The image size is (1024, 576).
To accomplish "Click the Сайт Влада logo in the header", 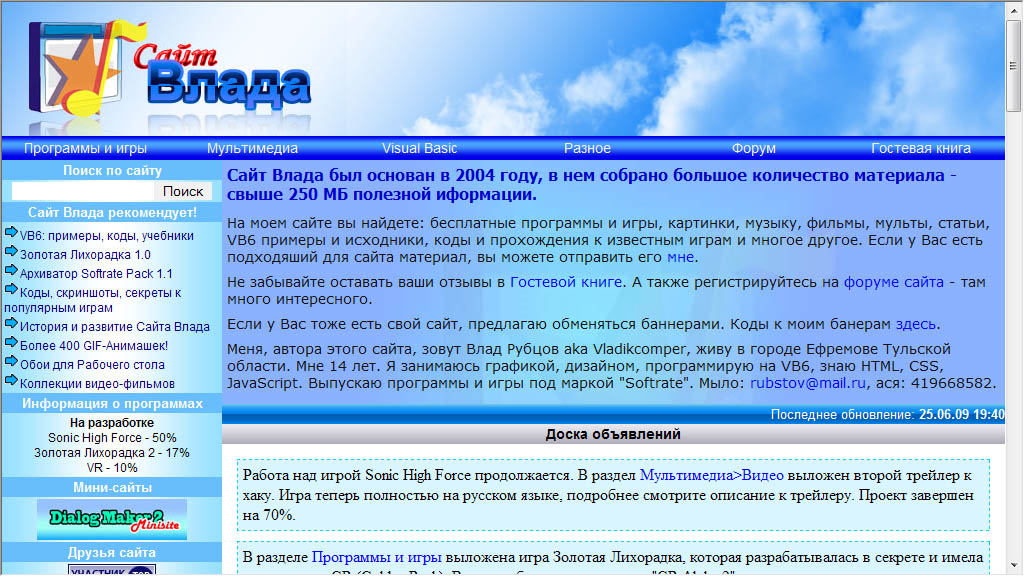I will (x=170, y=70).
